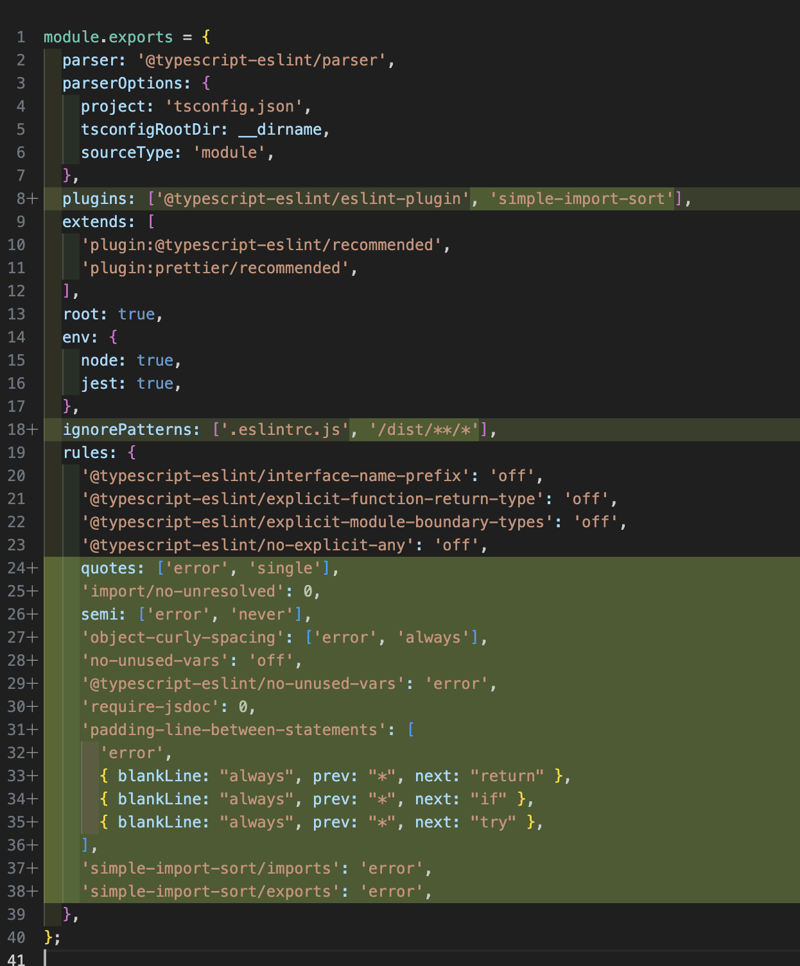800x966 pixels.
Task: Click the 'parserOptions' property name
Action: pos(123,83)
